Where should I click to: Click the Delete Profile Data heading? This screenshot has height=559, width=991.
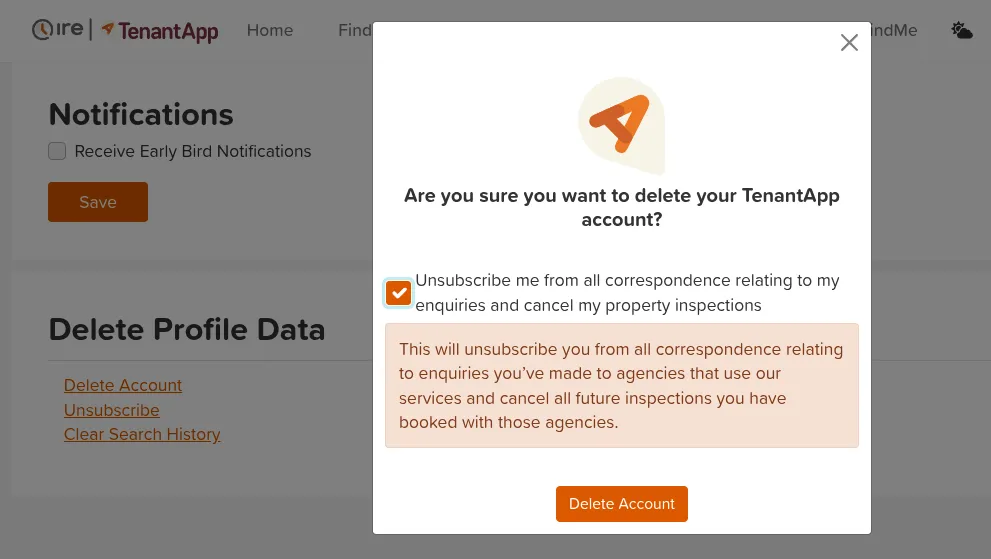click(x=187, y=329)
